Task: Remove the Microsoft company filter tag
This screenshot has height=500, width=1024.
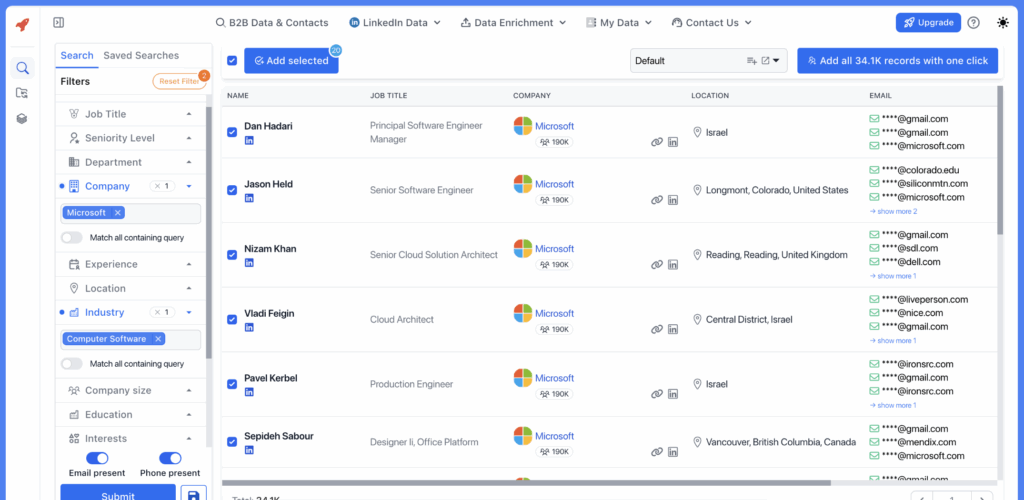Action: (x=118, y=213)
